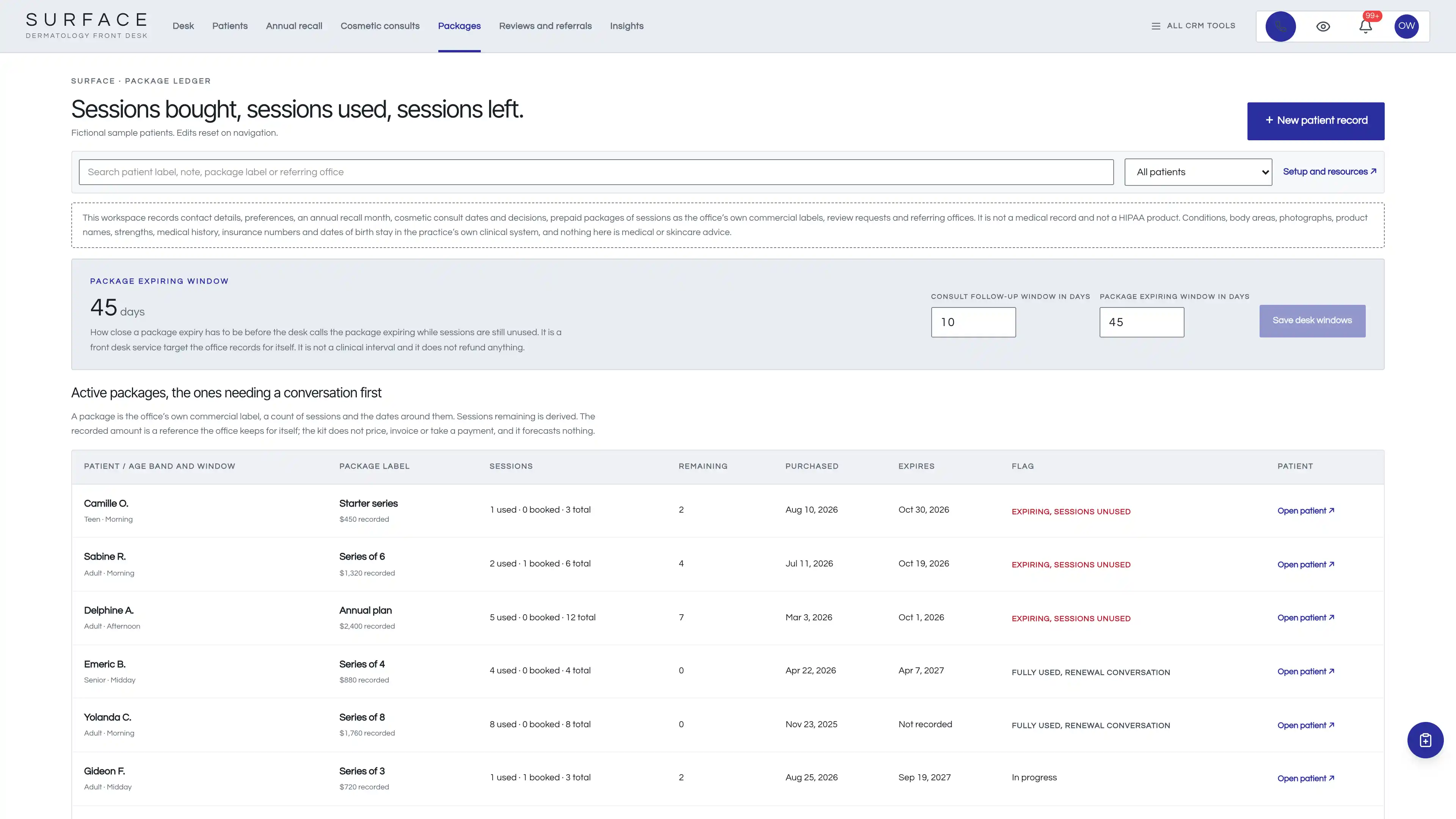Open patient link for Yolanda C.
The width and height of the screenshot is (1456, 819).
[x=1305, y=725]
